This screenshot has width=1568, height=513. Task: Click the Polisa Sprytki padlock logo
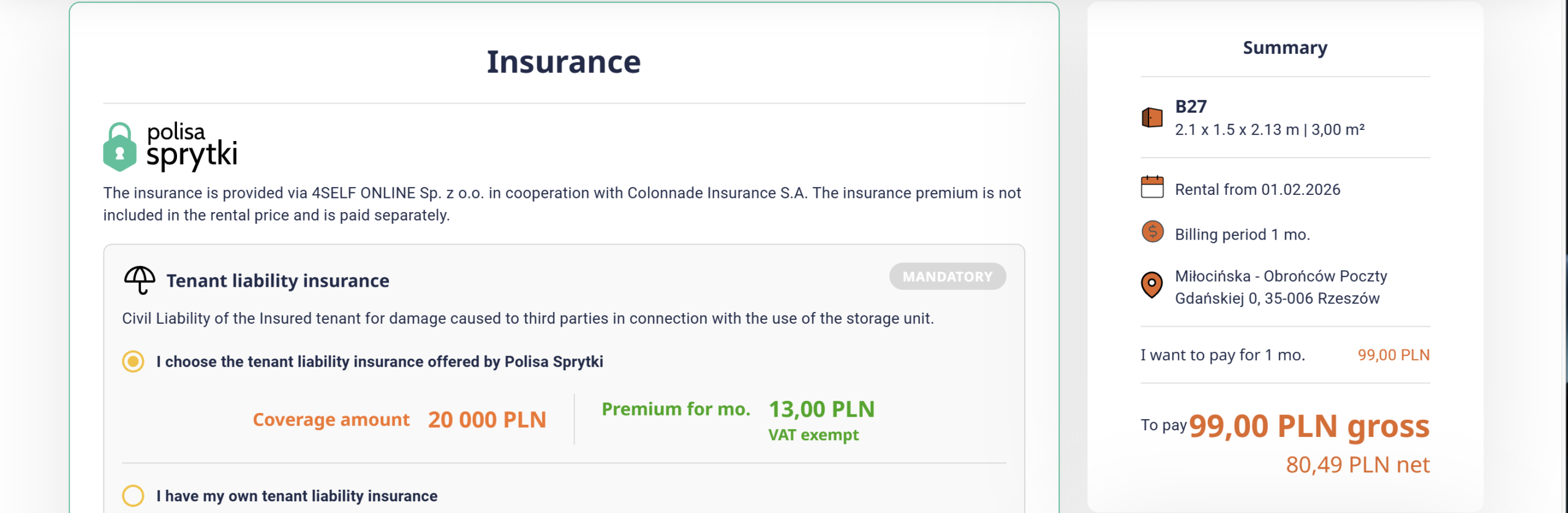coord(119,147)
